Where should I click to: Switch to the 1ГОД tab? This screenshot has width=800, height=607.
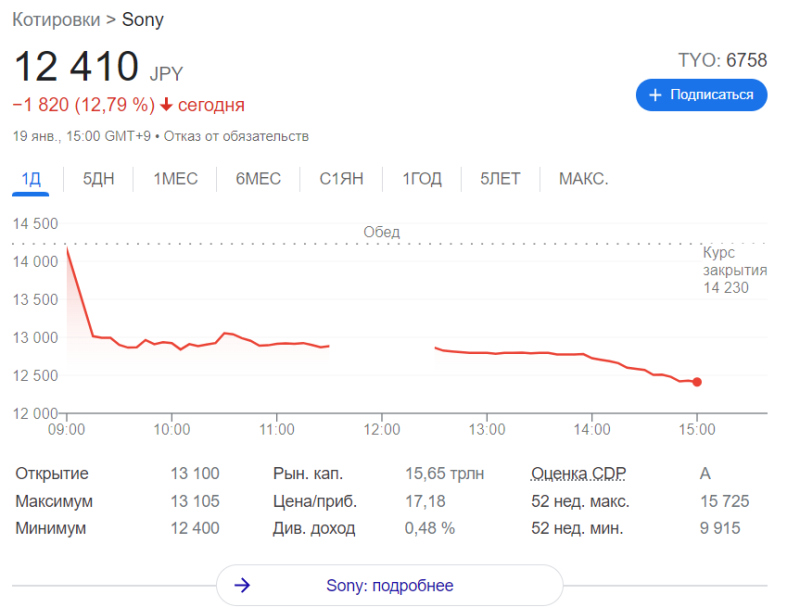422,179
